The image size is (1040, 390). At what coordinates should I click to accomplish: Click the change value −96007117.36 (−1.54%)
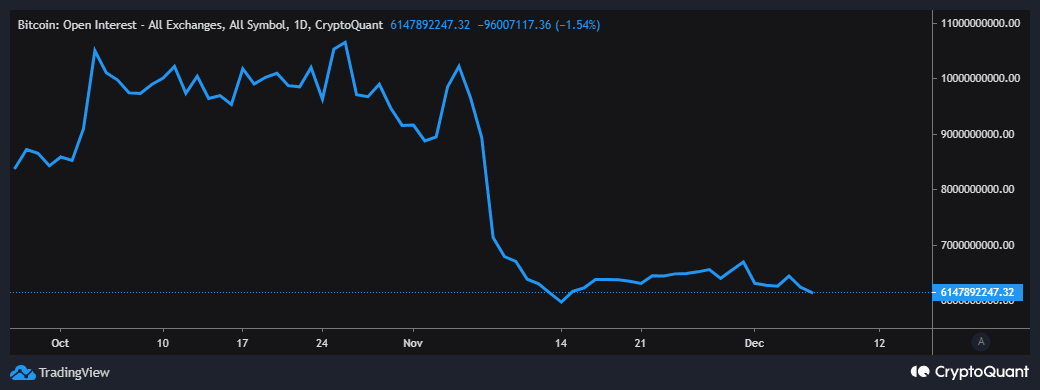(539, 25)
